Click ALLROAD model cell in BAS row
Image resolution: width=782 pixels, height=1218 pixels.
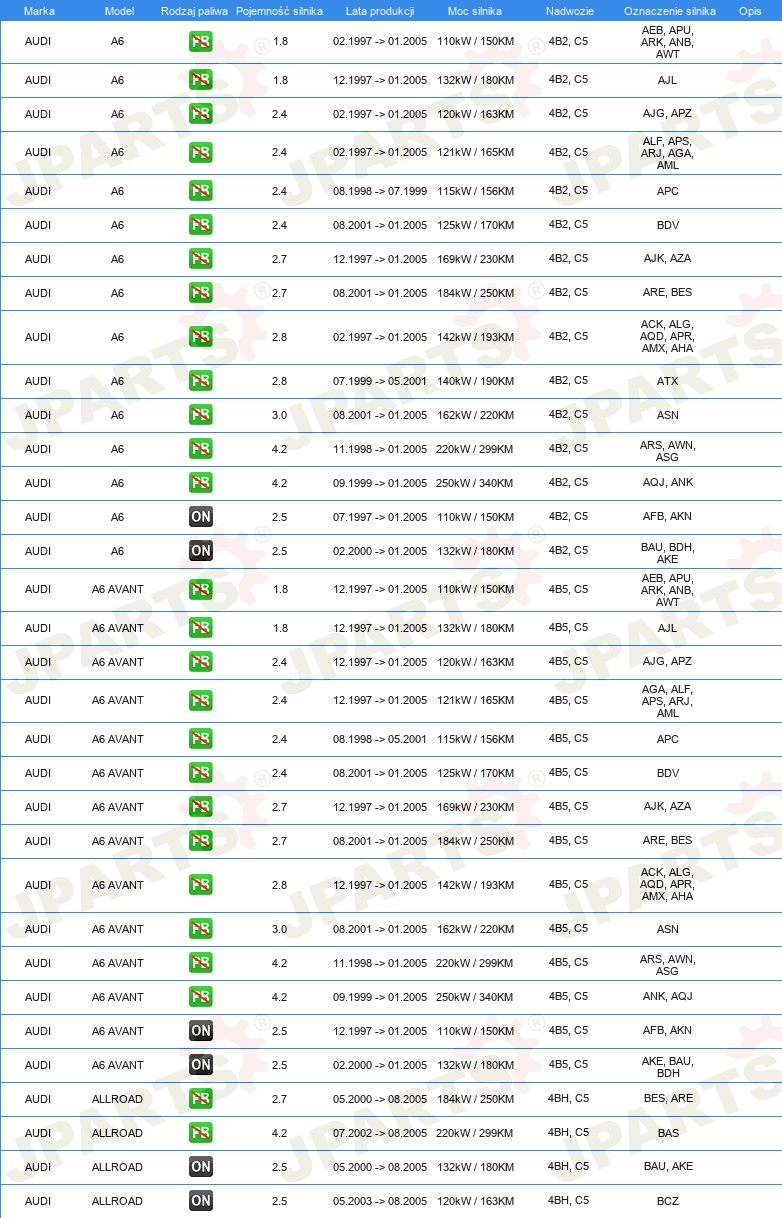[118, 1133]
